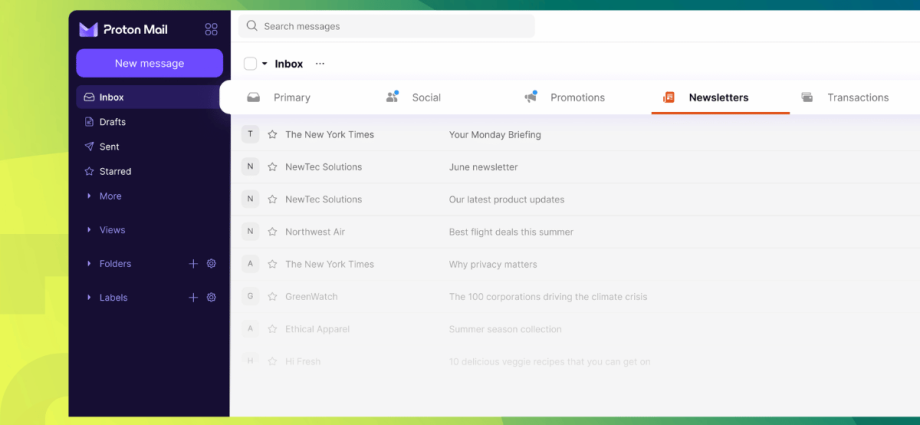Image resolution: width=920 pixels, height=425 pixels.
Task: Click the Transactions tab card icon
Action: click(807, 97)
